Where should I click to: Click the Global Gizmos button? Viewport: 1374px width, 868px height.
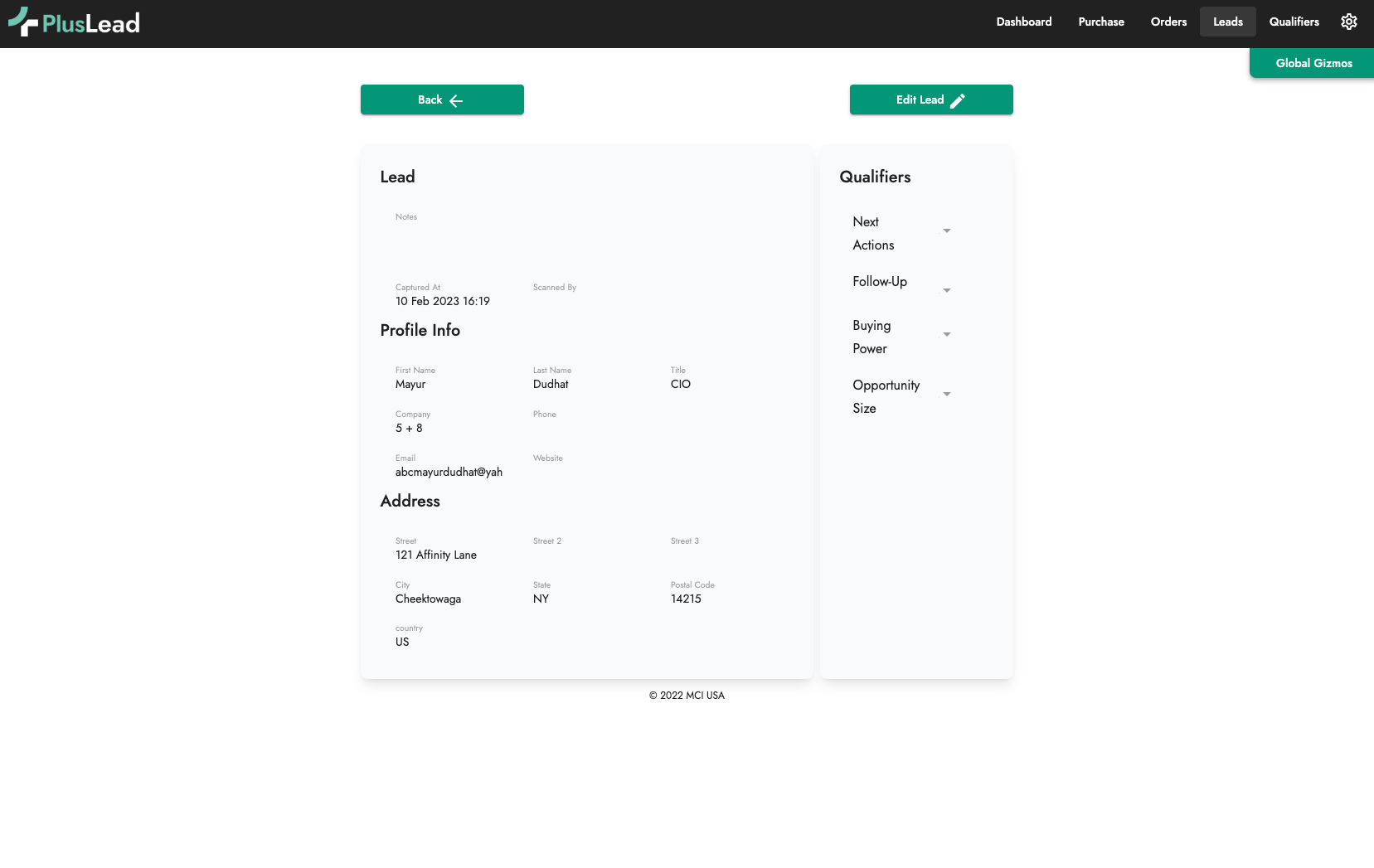pos(1313,63)
